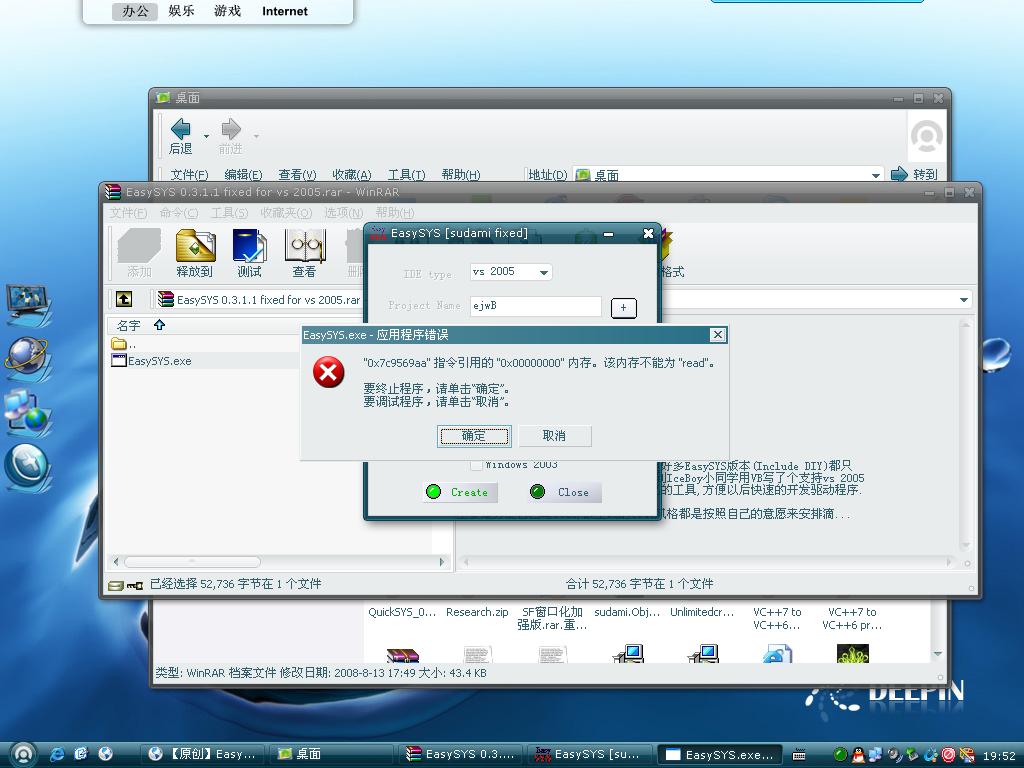Toggle the Windows 2003 checkbox in EasySYS
Screen dimensions: 1024x768
476,464
